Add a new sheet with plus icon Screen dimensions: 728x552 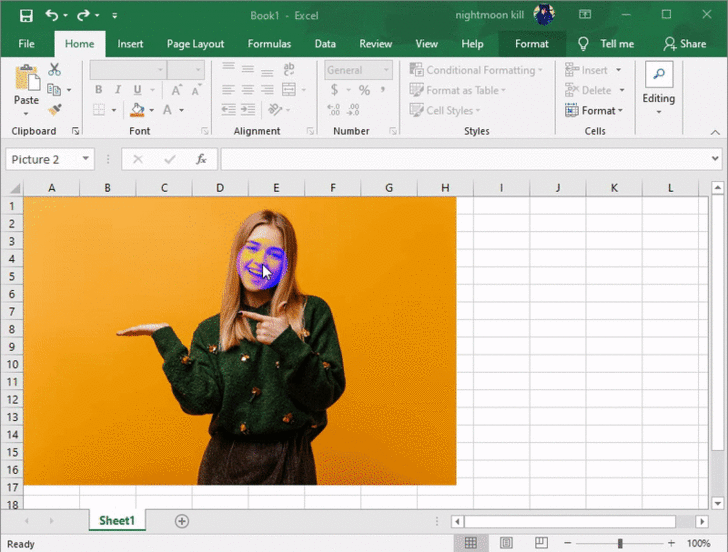pos(182,521)
